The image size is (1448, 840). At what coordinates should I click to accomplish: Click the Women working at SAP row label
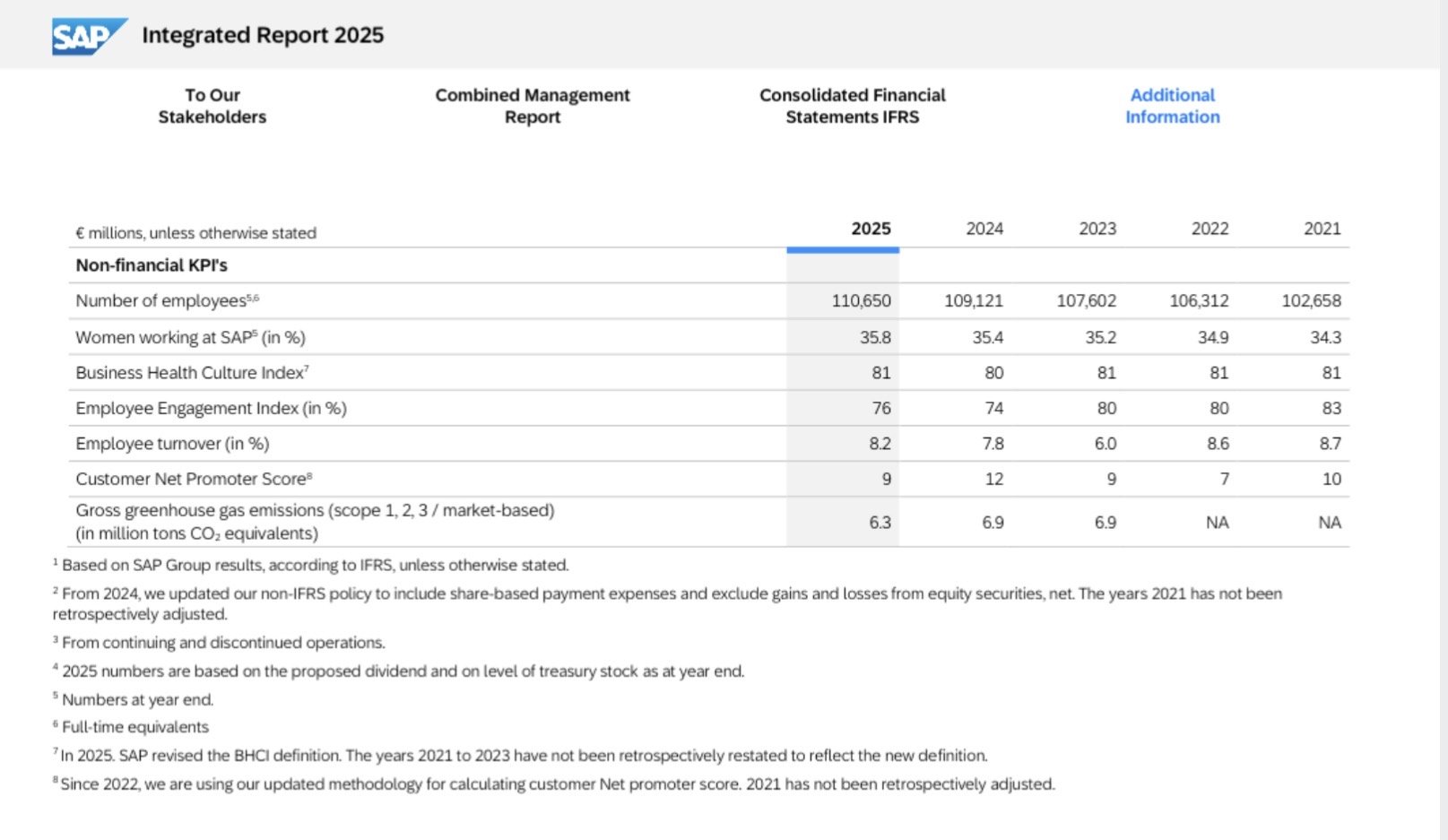point(190,337)
